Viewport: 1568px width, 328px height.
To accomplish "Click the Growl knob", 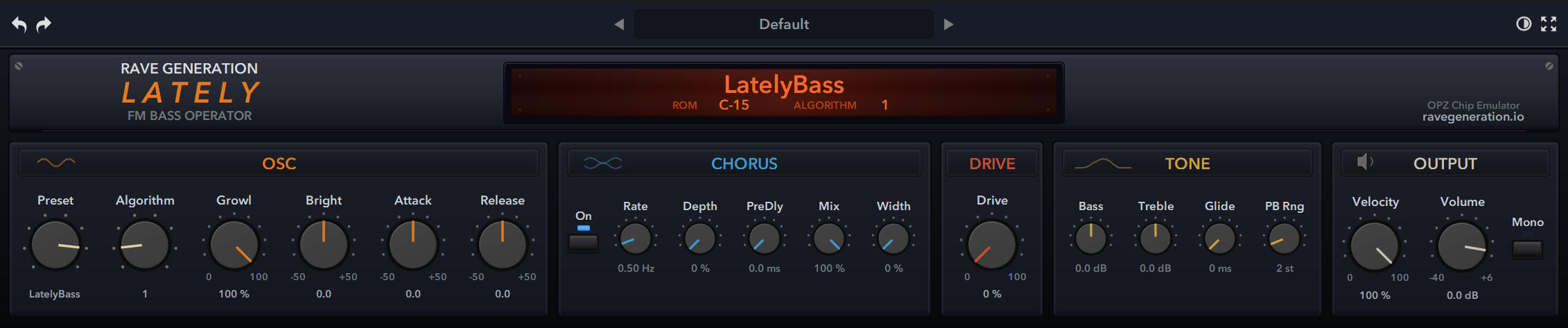I will pos(234,245).
